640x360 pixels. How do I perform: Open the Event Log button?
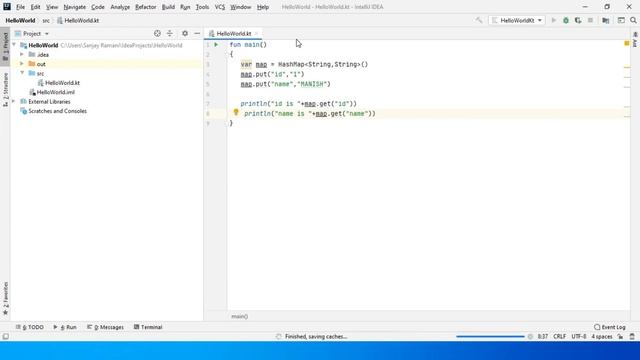[610, 327]
